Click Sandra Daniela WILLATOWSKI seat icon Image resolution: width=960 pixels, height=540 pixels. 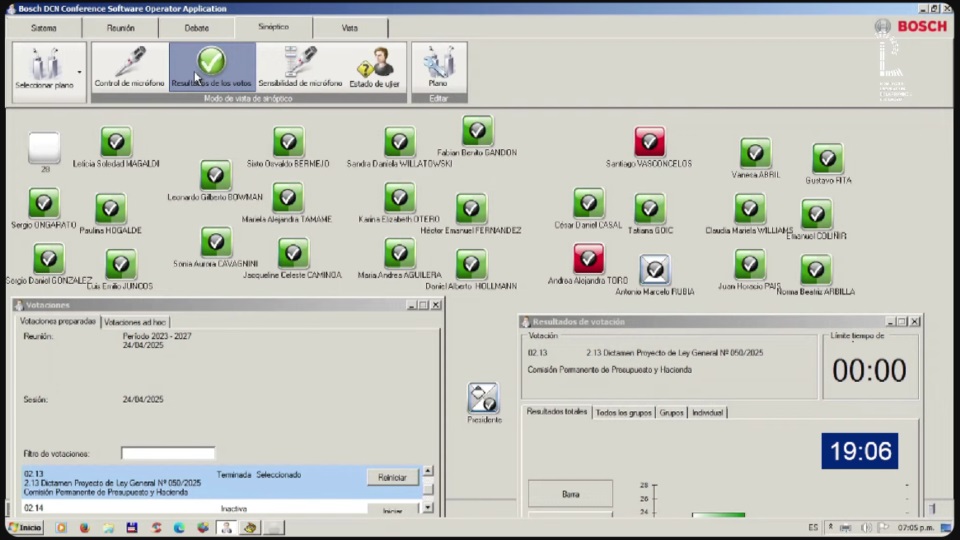point(399,143)
